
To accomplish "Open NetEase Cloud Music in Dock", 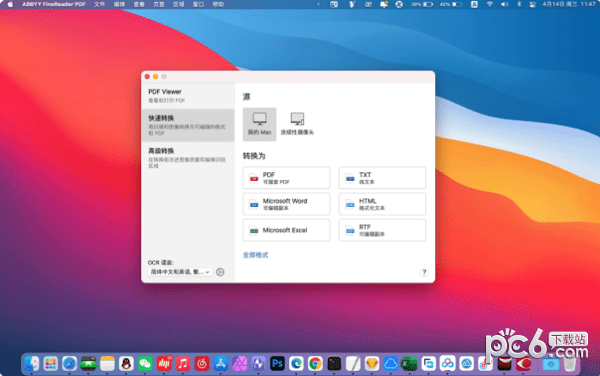I will pos(202,363).
